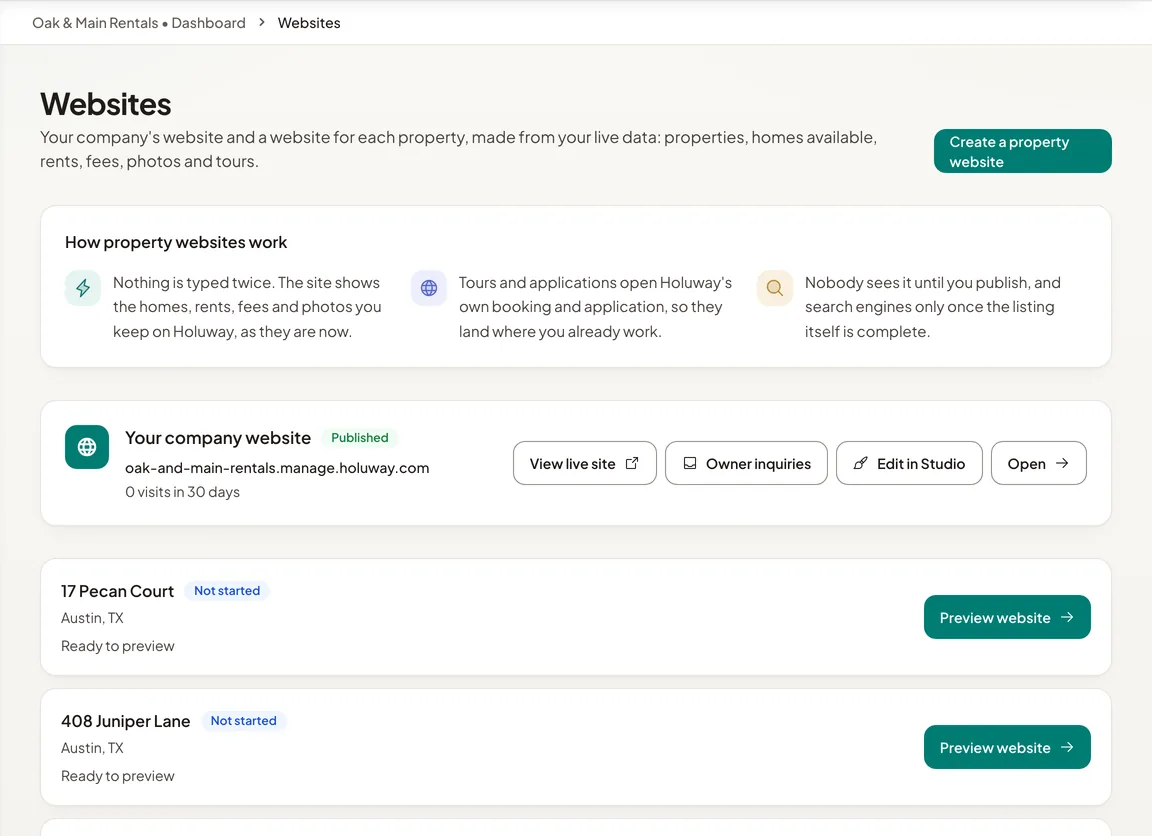Click arrow in 17 Pecan Court Preview button
This screenshot has height=836, width=1152.
(x=1068, y=618)
